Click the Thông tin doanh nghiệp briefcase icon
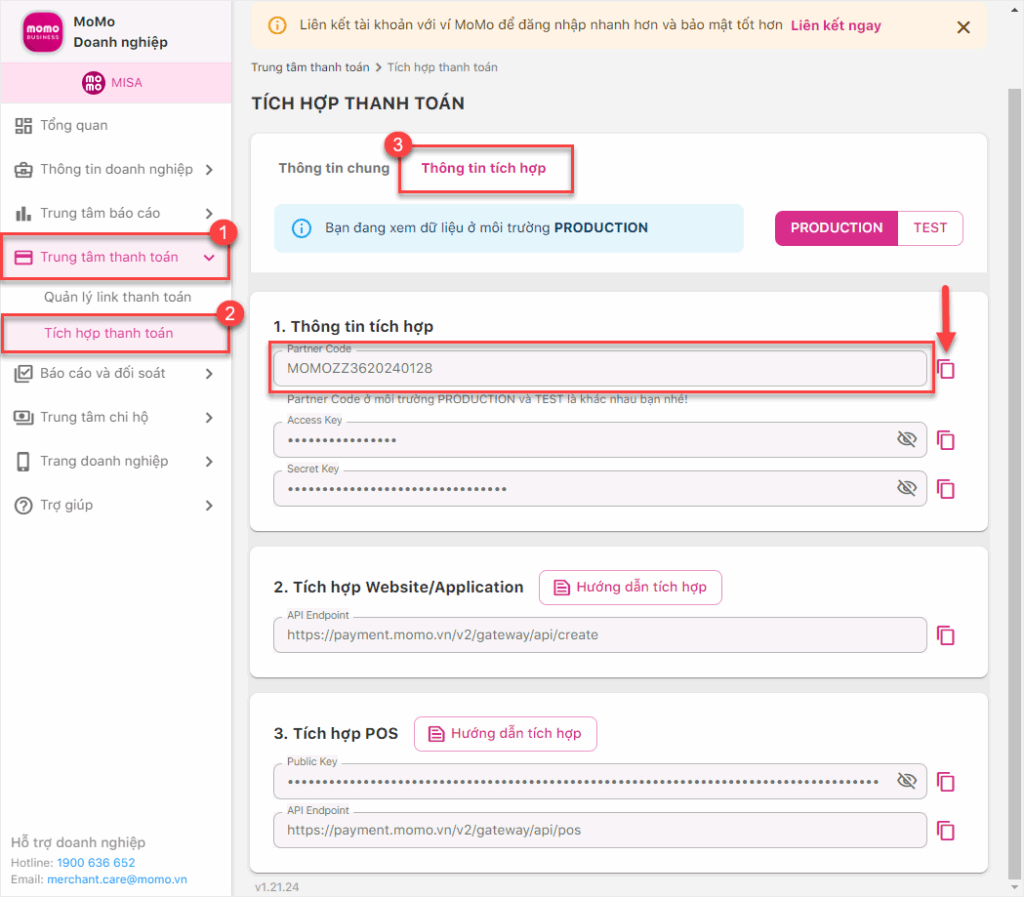 pyautogui.click(x=24, y=170)
